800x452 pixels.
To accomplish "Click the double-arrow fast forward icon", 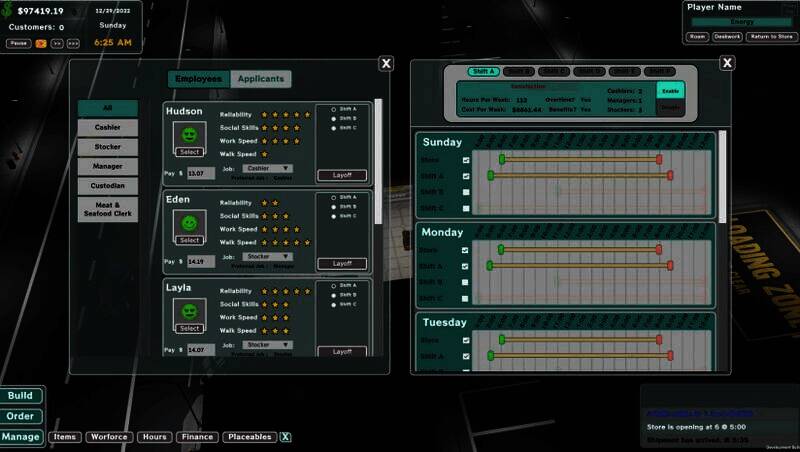I will click(x=57, y=43).
